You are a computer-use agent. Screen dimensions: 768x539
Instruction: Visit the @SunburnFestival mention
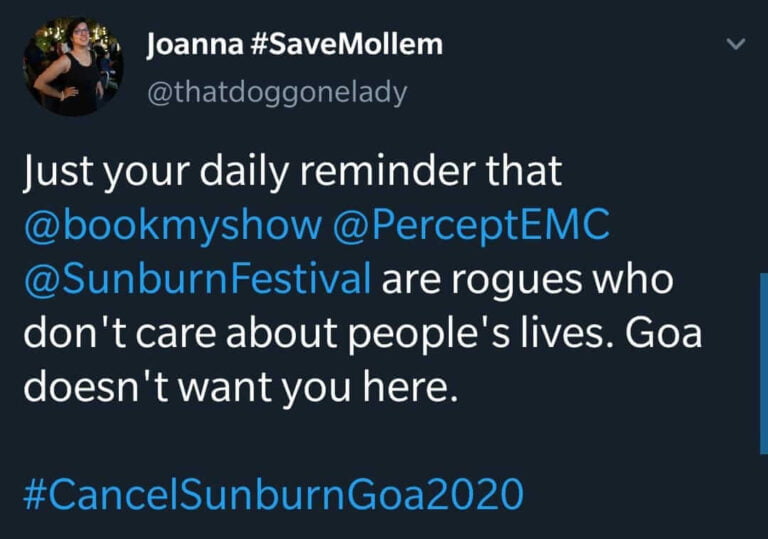coord(195,279)
